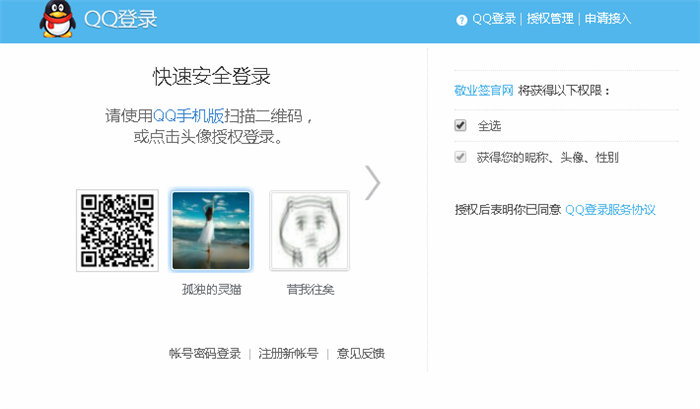Click the QR code image
Screen dimensions: 700x409
tap(117, 230)
